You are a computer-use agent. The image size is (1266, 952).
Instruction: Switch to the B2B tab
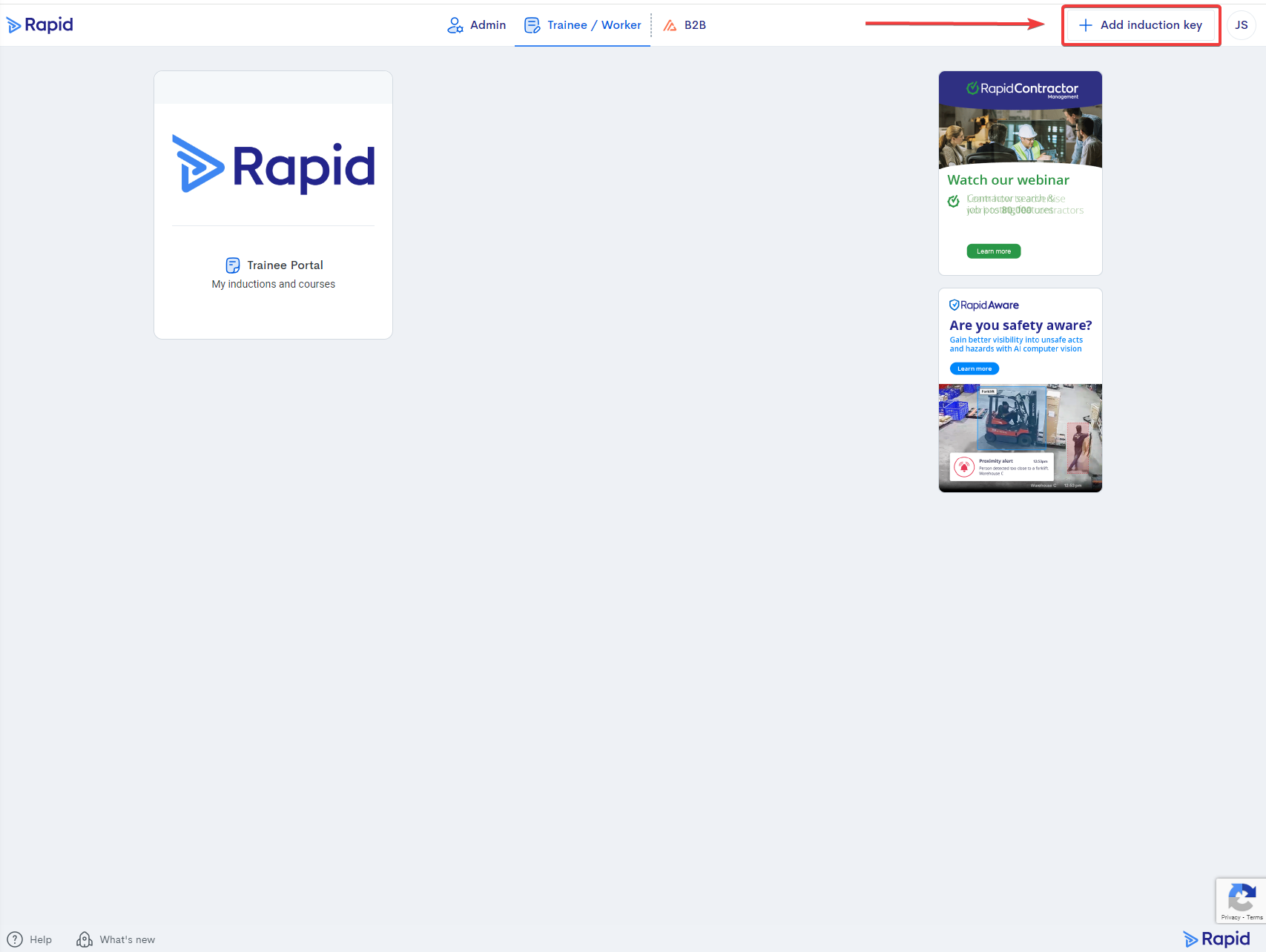click(684, 25)
